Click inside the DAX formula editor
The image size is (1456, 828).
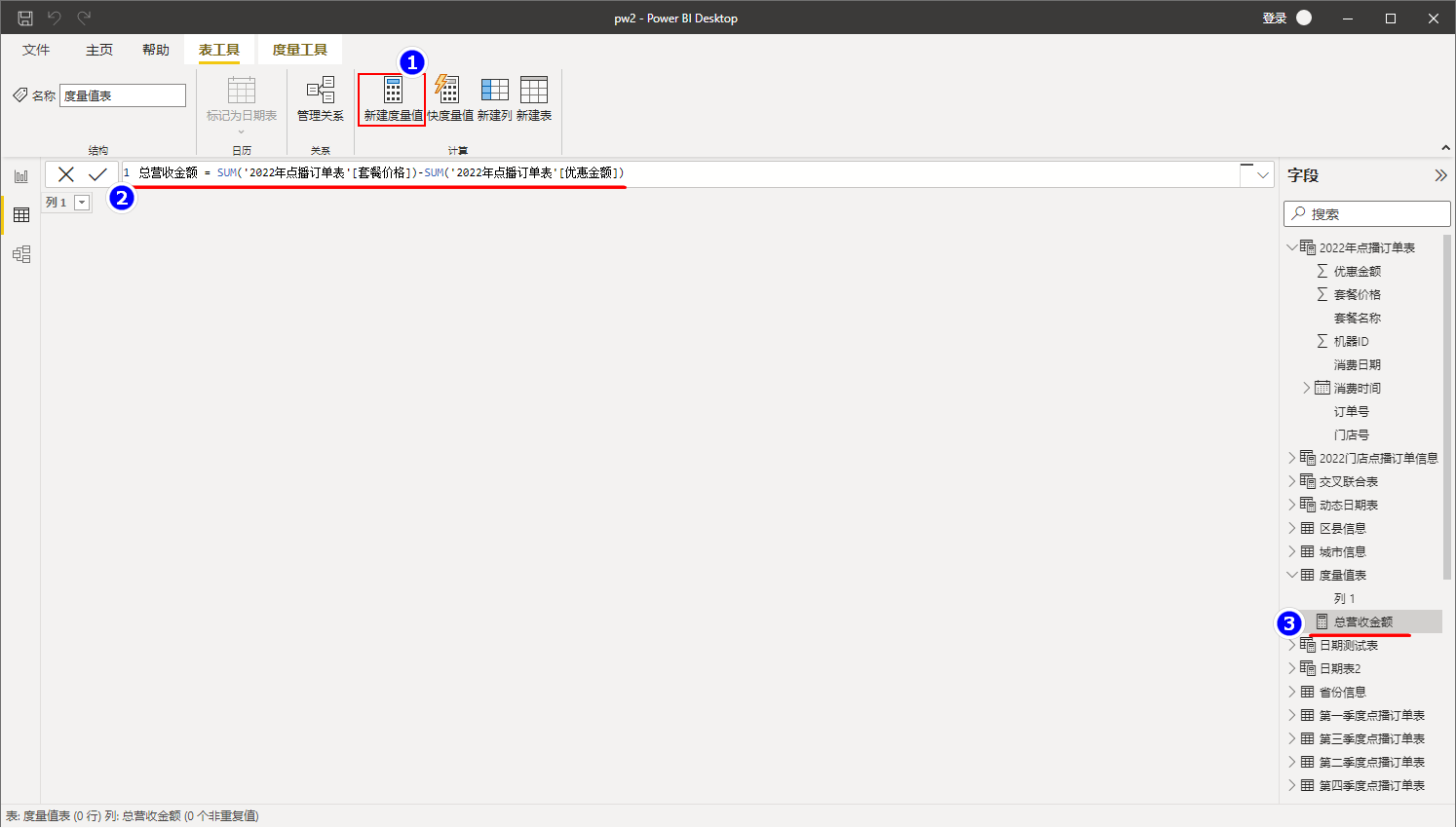680,173
